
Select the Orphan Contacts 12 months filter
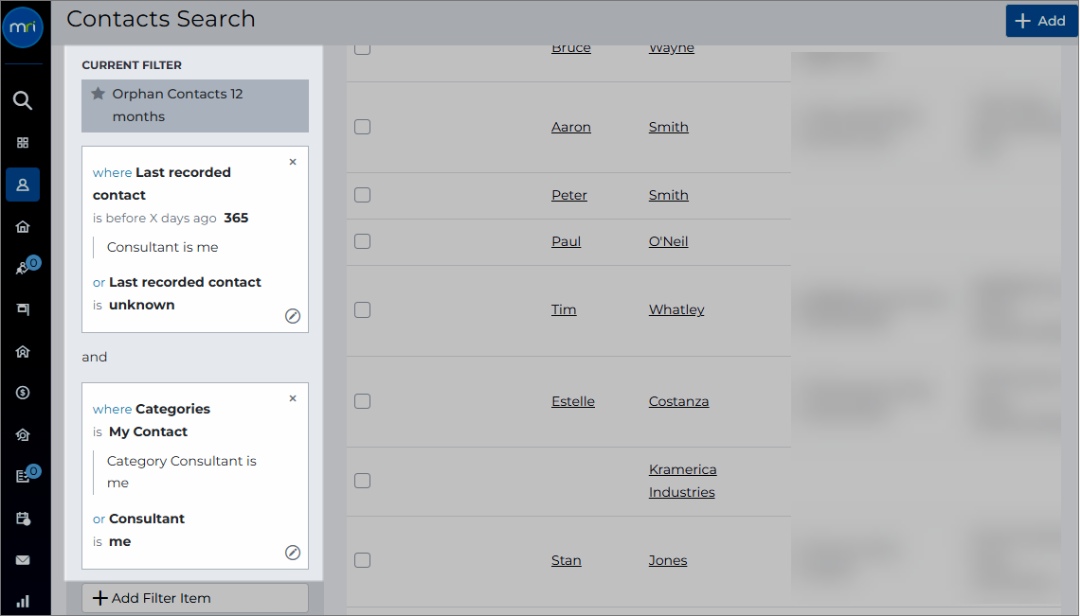tap(195, 105)
